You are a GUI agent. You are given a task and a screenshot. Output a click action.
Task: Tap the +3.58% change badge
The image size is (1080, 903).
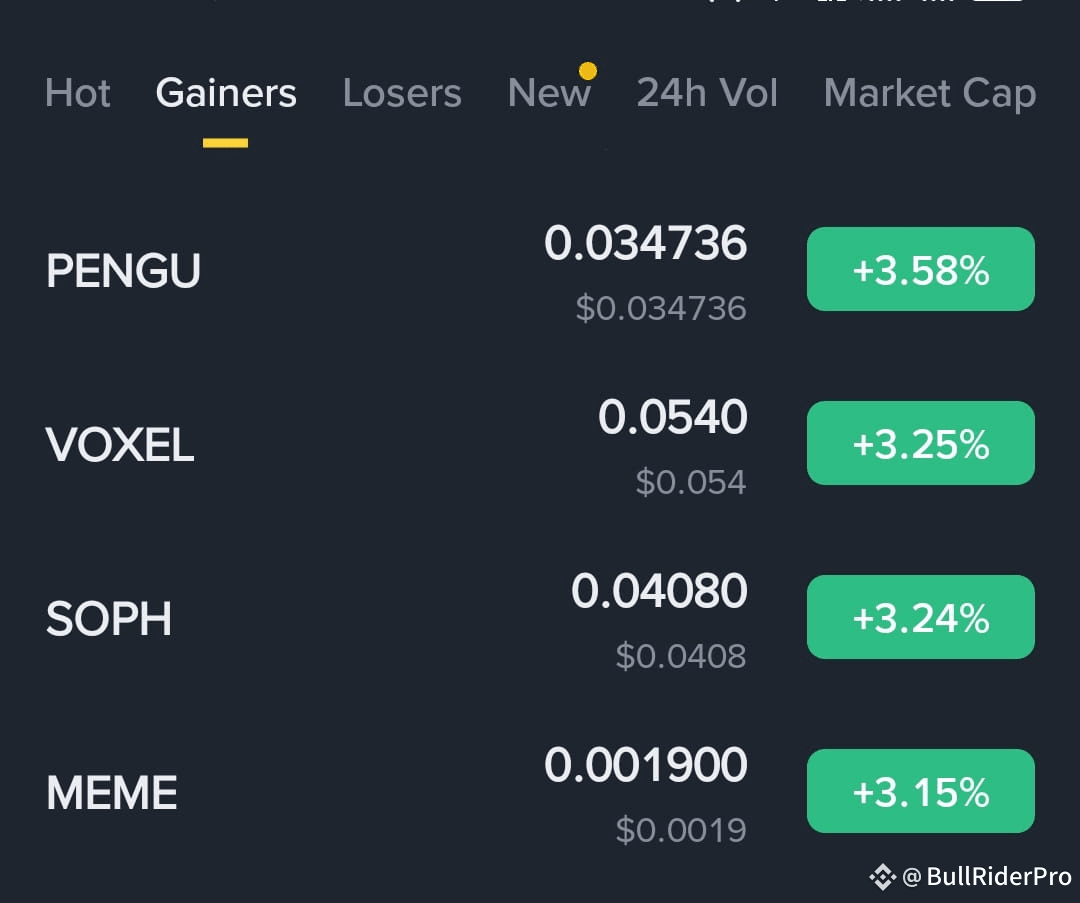[x=921, y=269]
